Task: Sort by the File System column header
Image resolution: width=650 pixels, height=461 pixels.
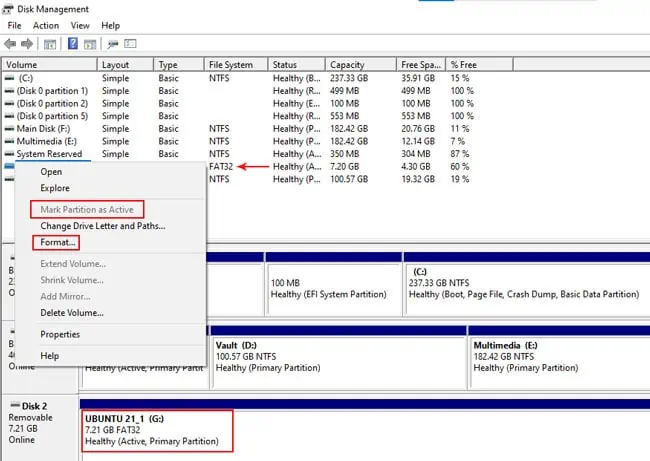Action: coord(236,65)
